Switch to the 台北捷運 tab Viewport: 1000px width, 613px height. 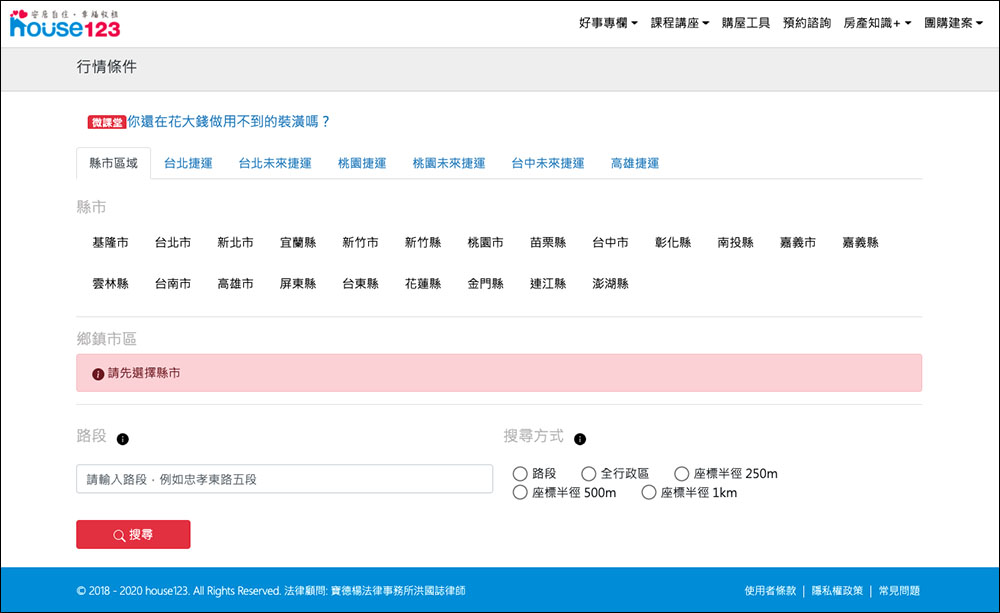click(188, 163)
